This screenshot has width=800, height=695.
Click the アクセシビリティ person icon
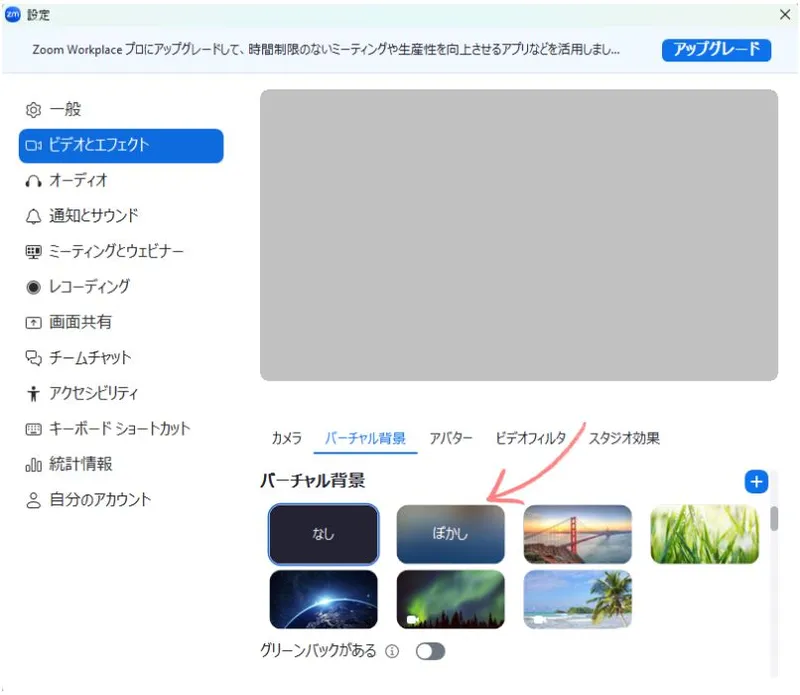click(33, 393)
